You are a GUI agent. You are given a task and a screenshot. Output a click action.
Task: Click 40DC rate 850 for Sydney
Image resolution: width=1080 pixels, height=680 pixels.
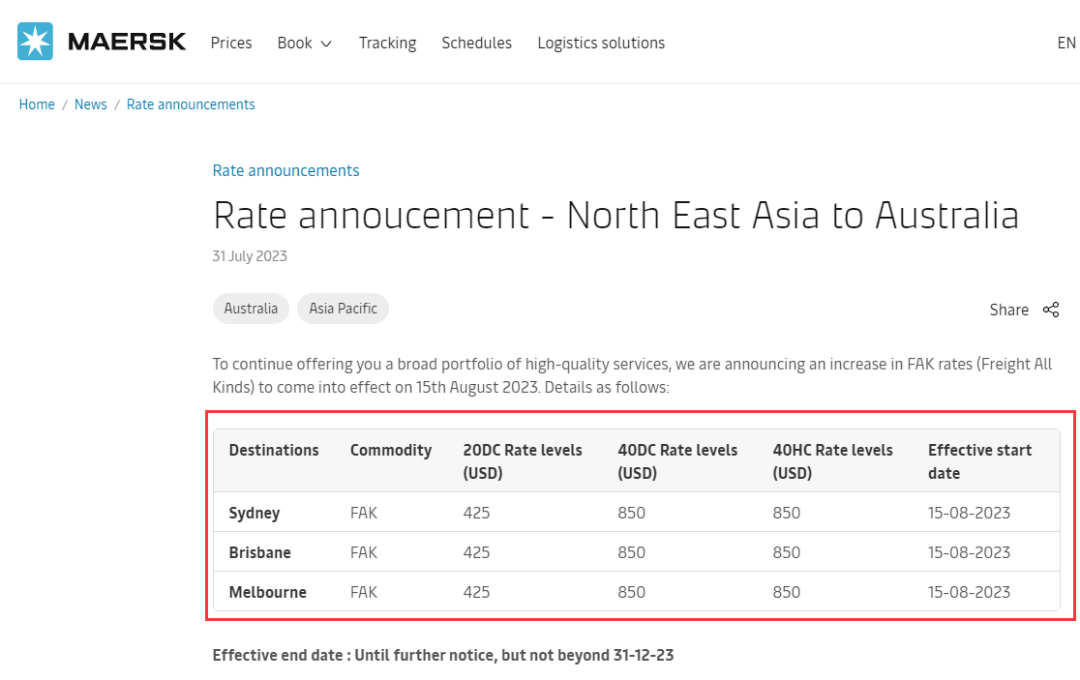(632, 513)
